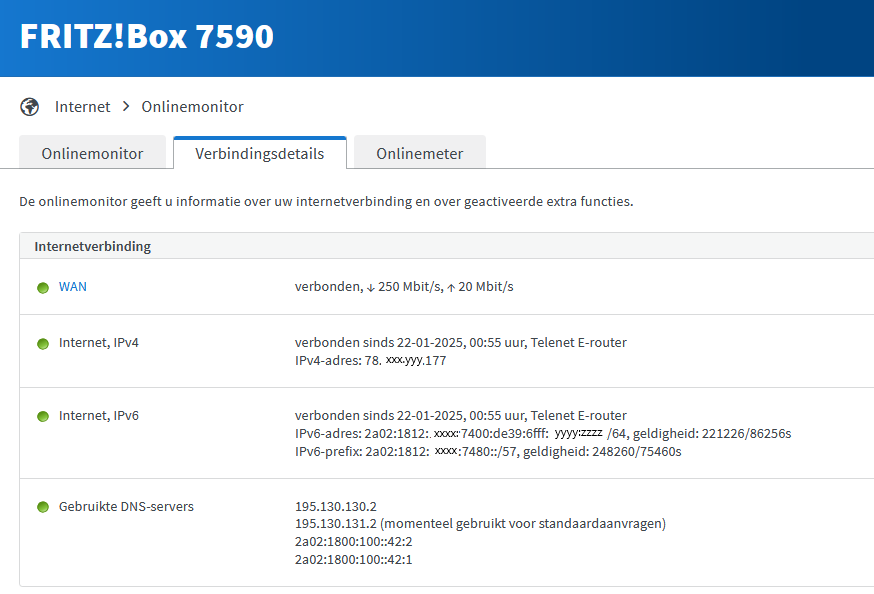Click DNS server entry 195.130.130.2

[335, 507]
